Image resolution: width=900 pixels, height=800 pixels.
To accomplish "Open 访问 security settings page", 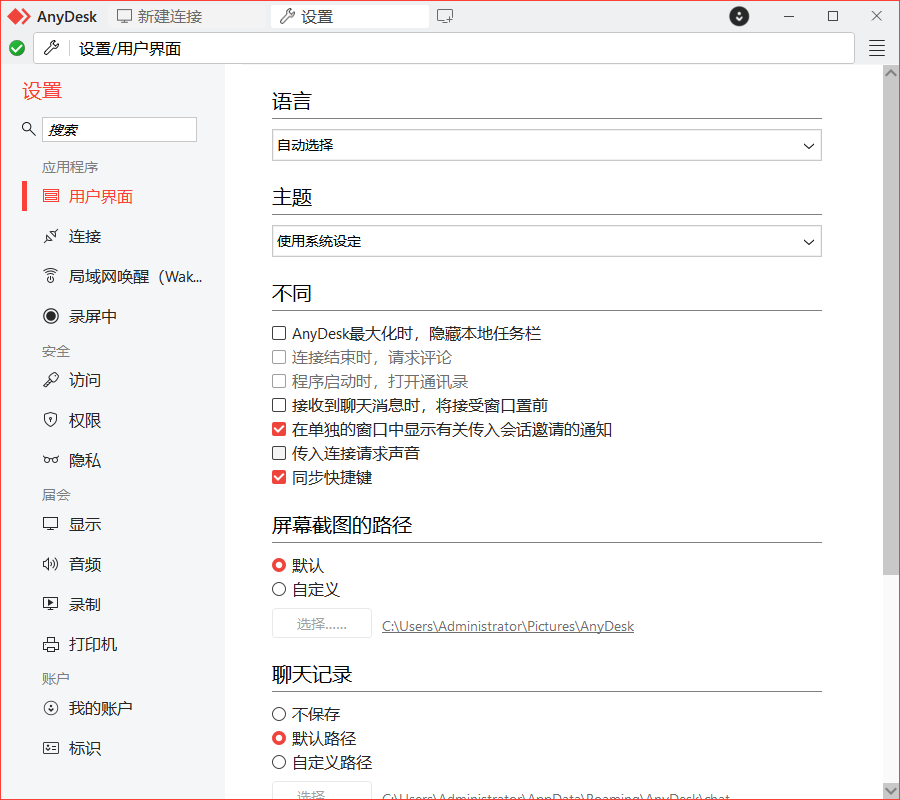I will (85, 380).
